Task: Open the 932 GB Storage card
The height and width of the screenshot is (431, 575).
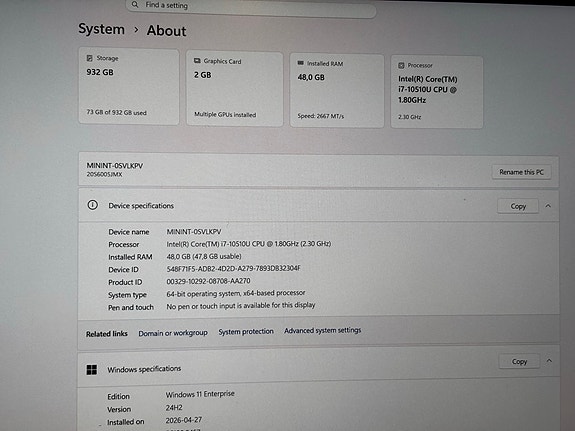Action: click(x=129, y=87)
